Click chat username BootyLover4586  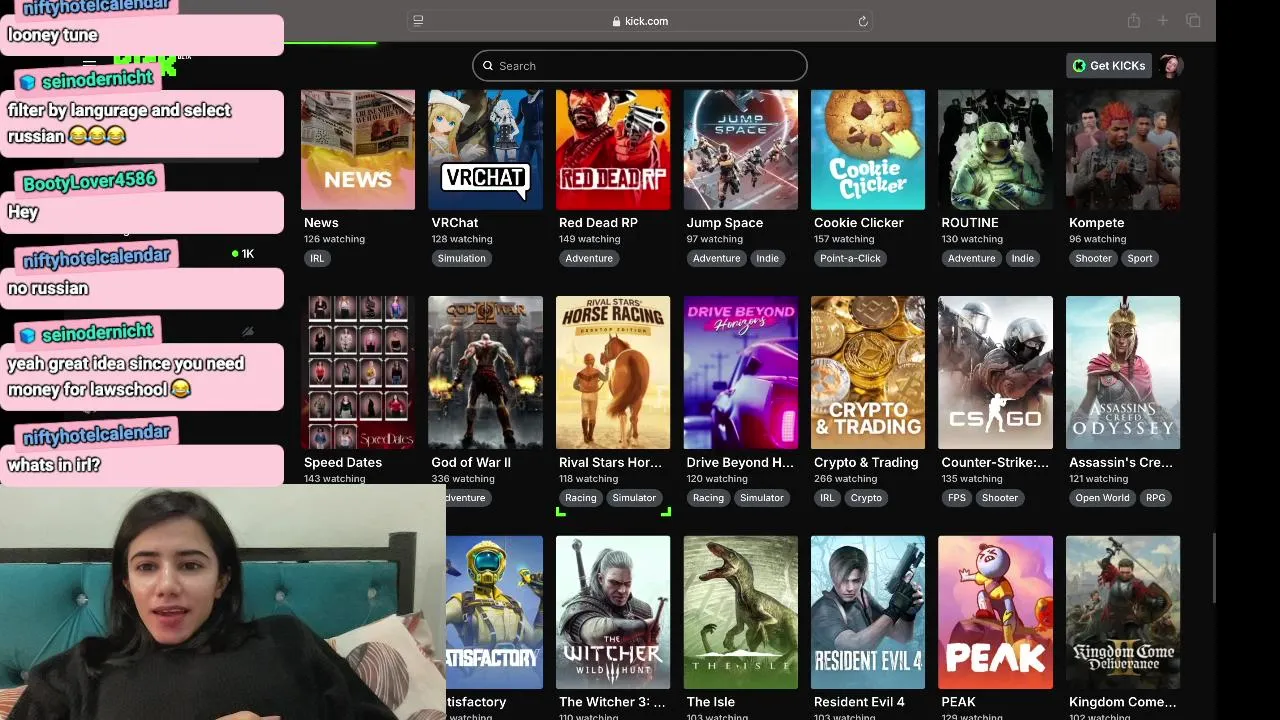click(89, 181)
